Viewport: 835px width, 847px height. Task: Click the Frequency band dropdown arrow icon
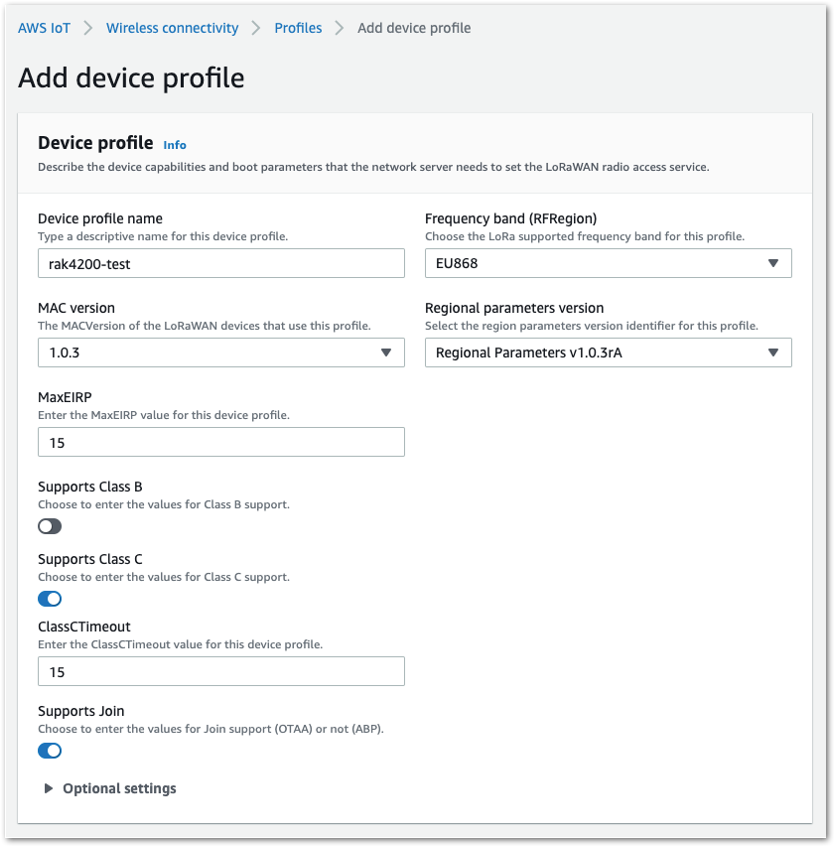tap(773, 263)
